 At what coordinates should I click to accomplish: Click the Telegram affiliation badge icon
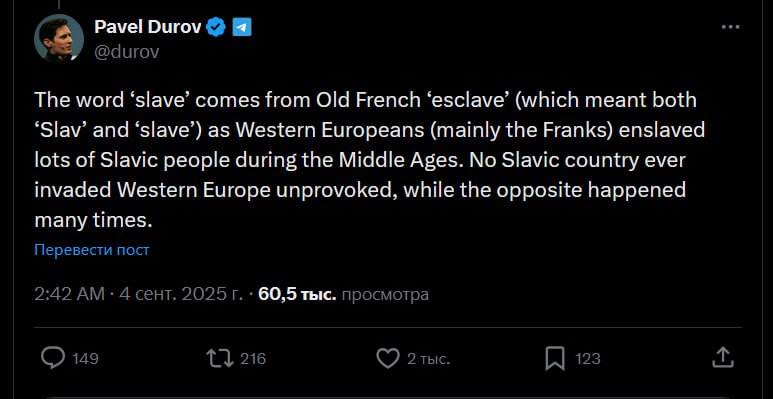click(x=242, y=27)
